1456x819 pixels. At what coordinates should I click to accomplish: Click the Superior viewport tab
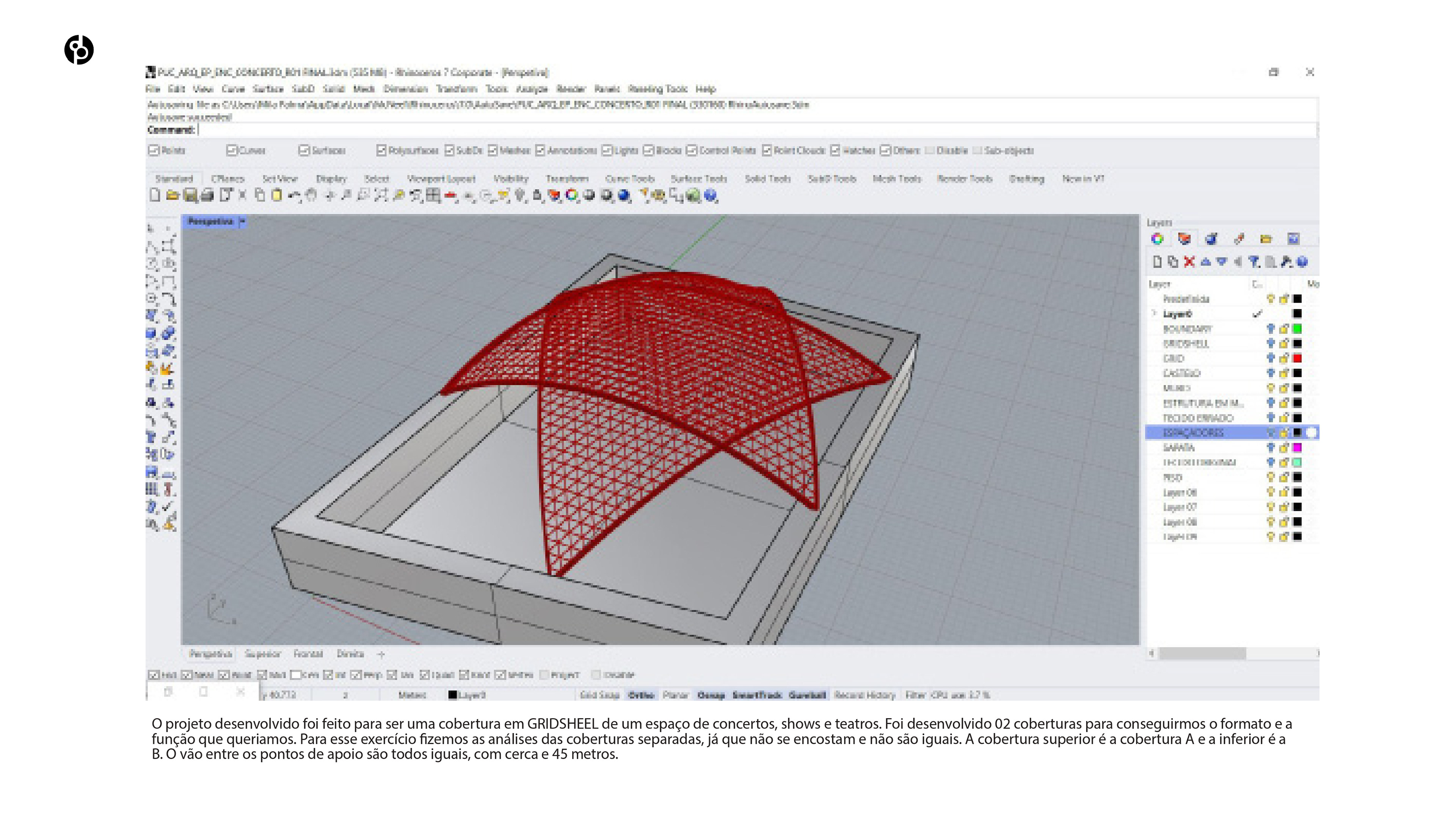pos(263,654)
